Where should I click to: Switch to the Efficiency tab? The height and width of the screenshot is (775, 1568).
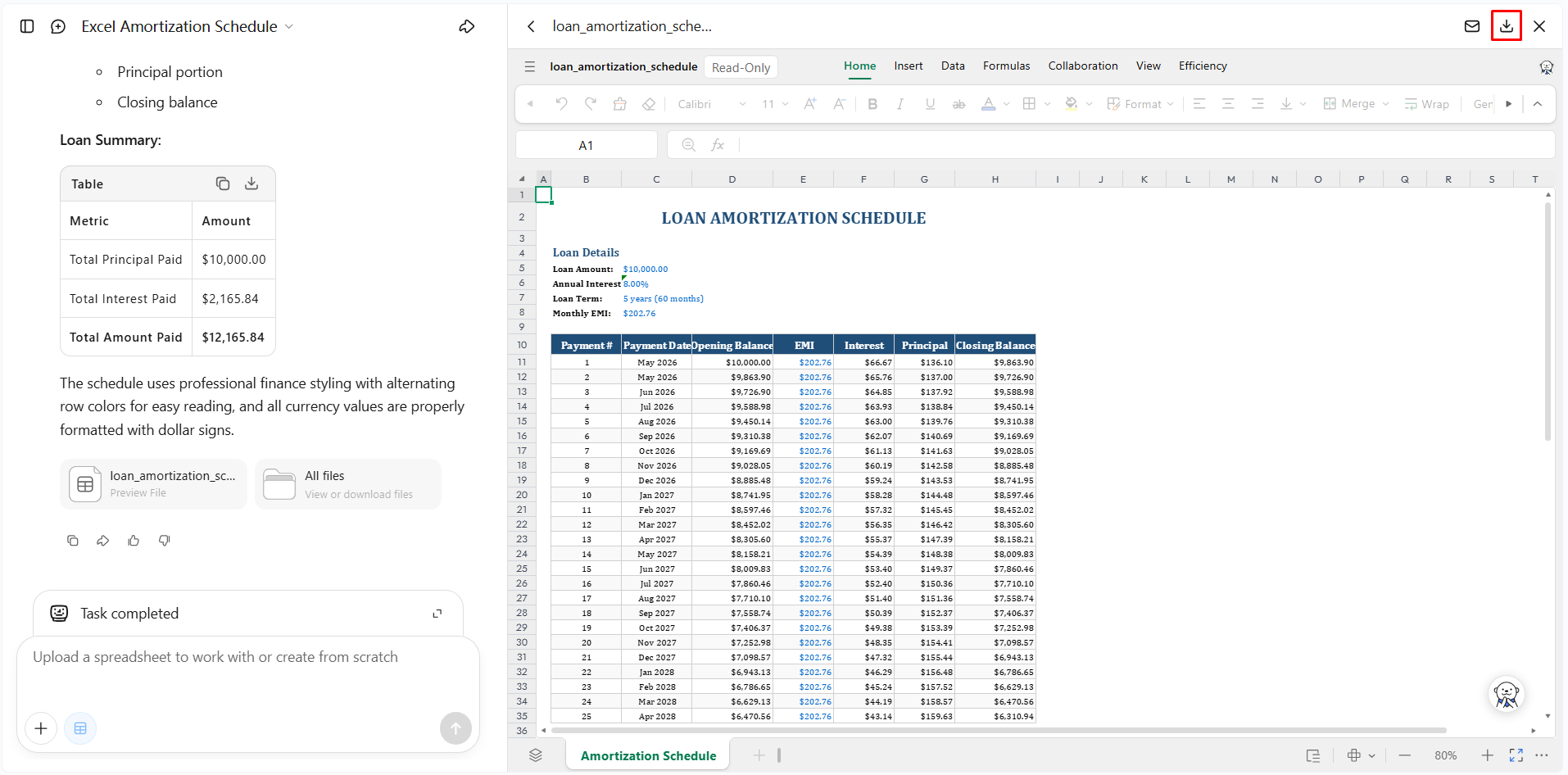point(1203,66)
